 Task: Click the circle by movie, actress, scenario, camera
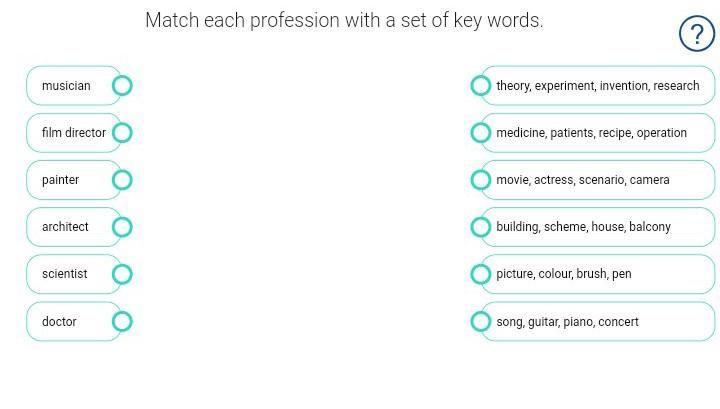pos(481,180)
